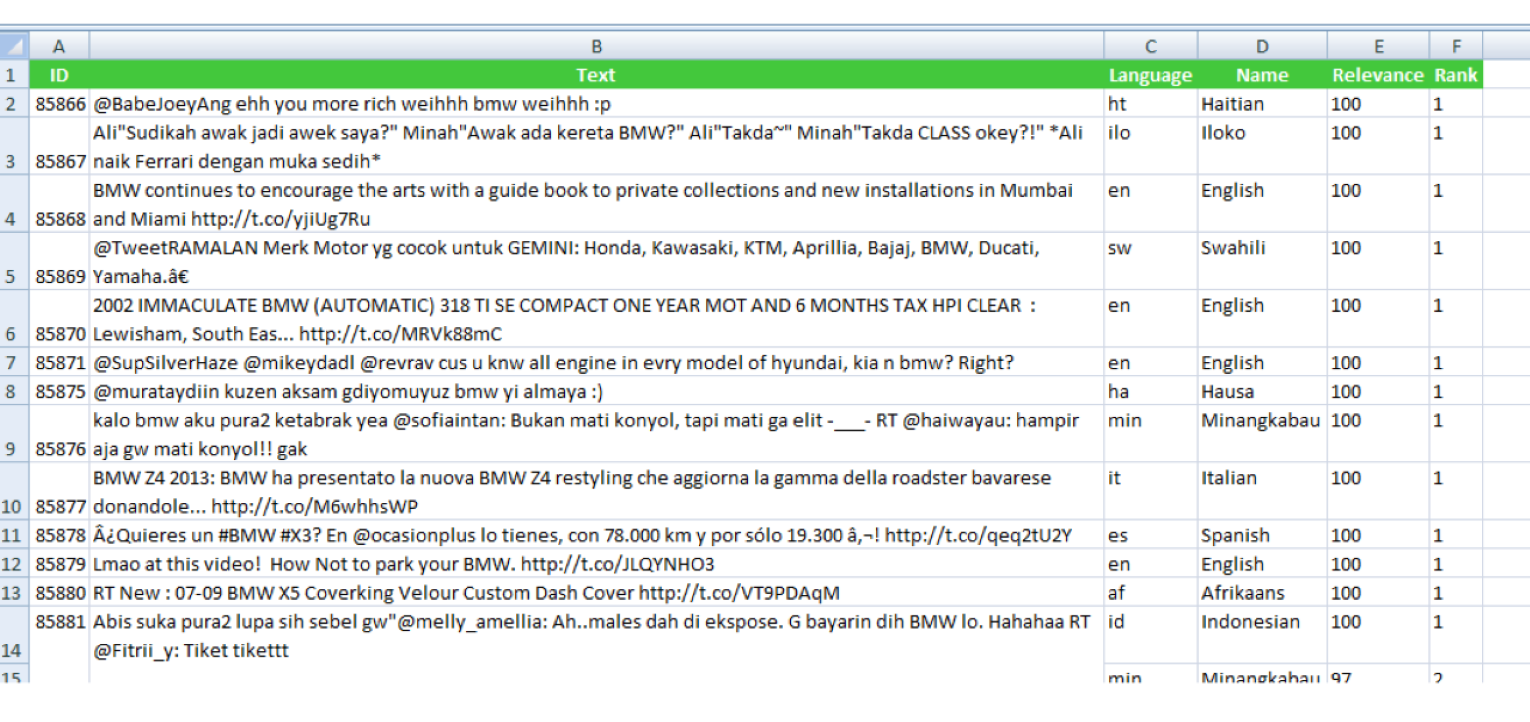The image size is (1530, 722).
Task: Click the green 'Text' header cell
Action: [596, 75]
